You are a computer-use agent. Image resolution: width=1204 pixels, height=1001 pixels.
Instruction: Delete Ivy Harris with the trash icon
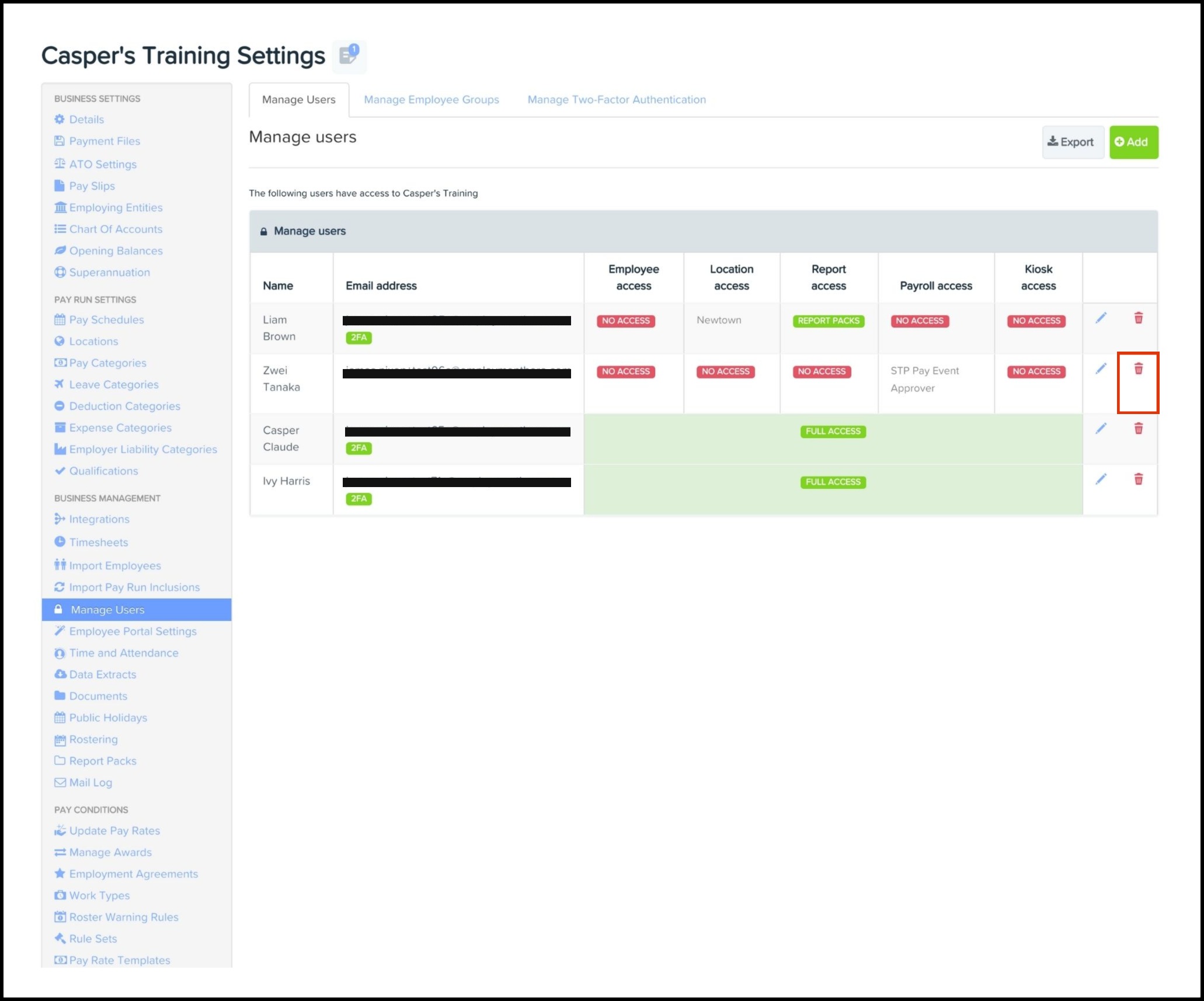[1138, 479]
